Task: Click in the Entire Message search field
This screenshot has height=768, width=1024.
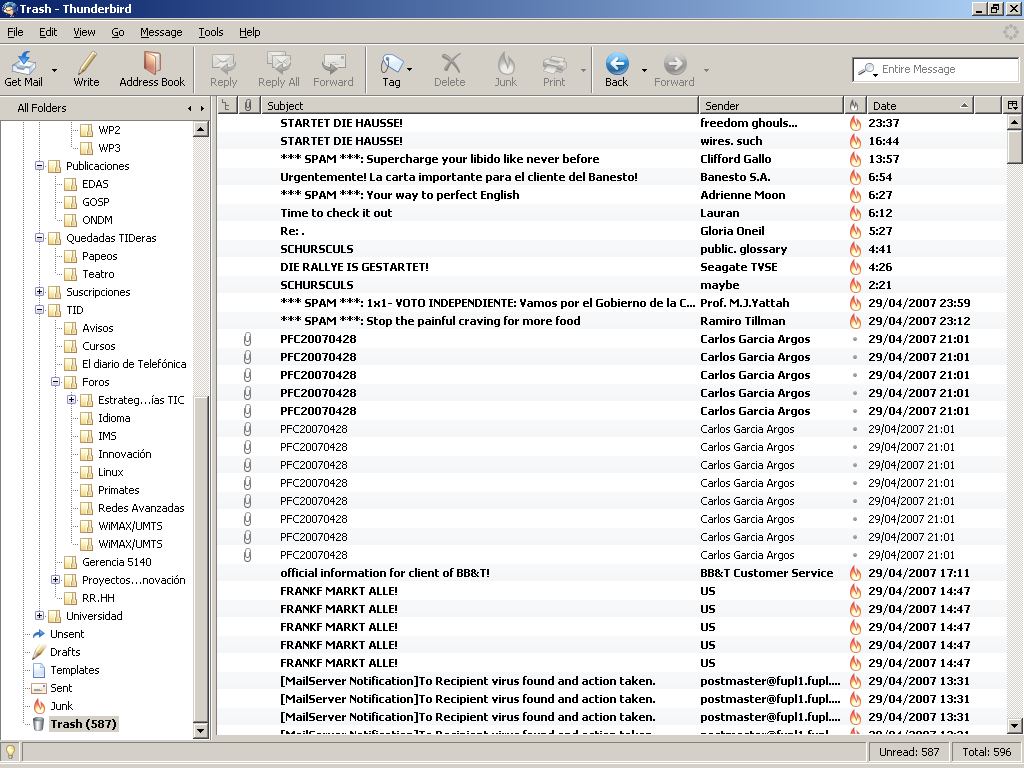Action: click(945, 69)
